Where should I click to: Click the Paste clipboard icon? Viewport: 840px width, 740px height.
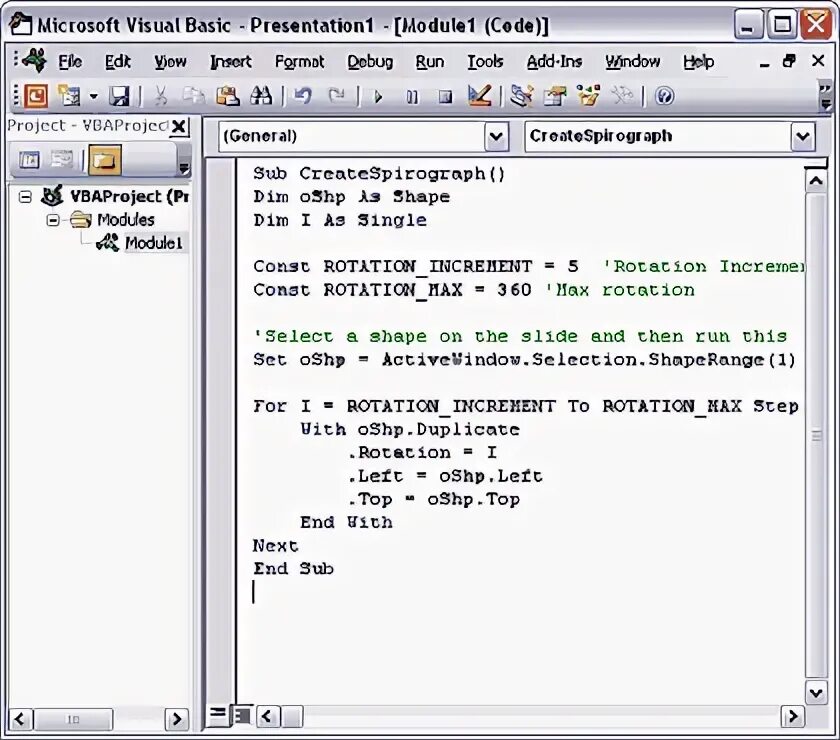pyautogui.click(x=227, y=96)
